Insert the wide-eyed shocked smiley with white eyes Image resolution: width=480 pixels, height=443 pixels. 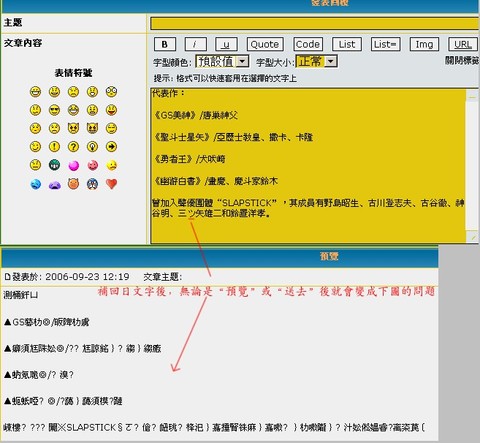pos(111,92)
